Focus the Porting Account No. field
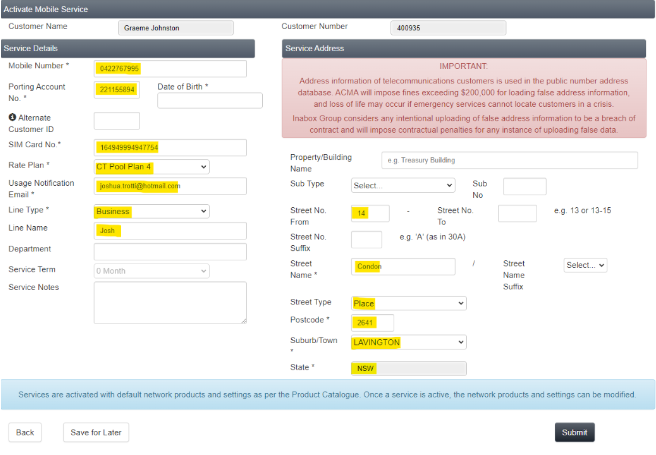The image size is (656, 455). 119,90
